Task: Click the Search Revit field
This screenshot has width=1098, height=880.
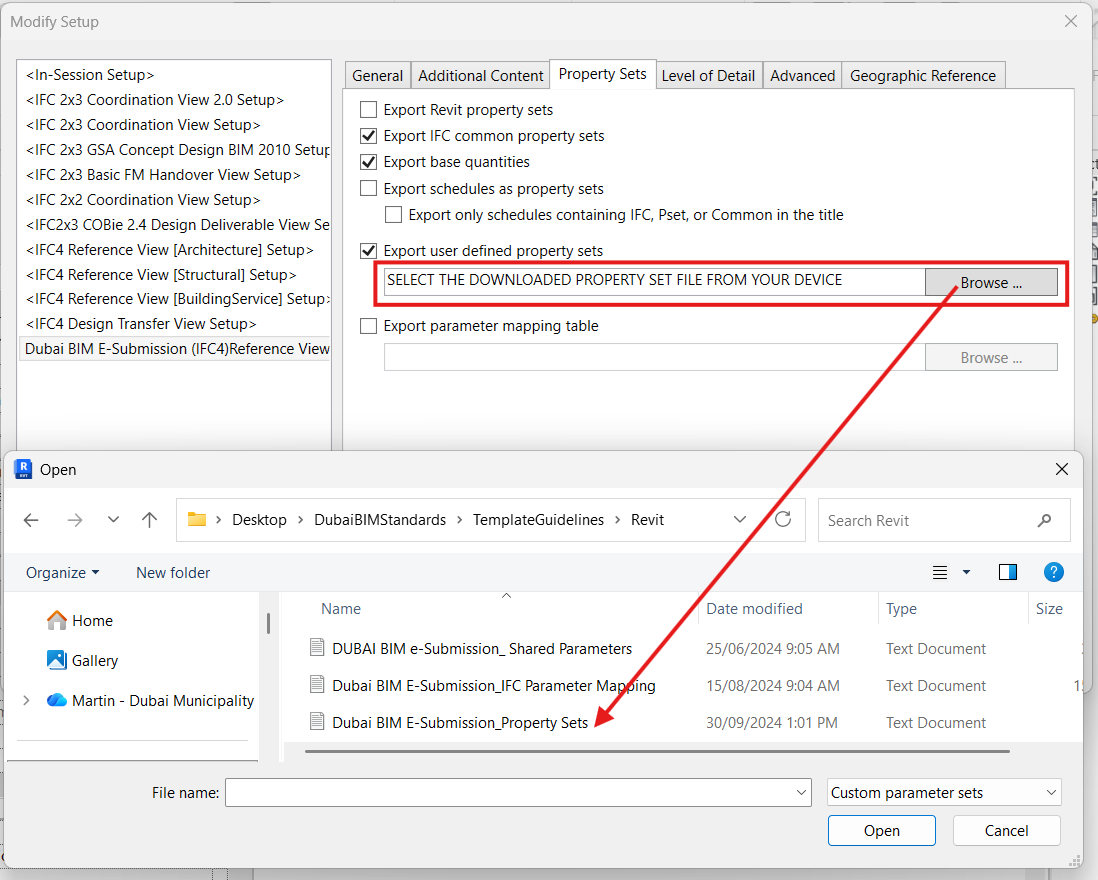Action: 944,520
